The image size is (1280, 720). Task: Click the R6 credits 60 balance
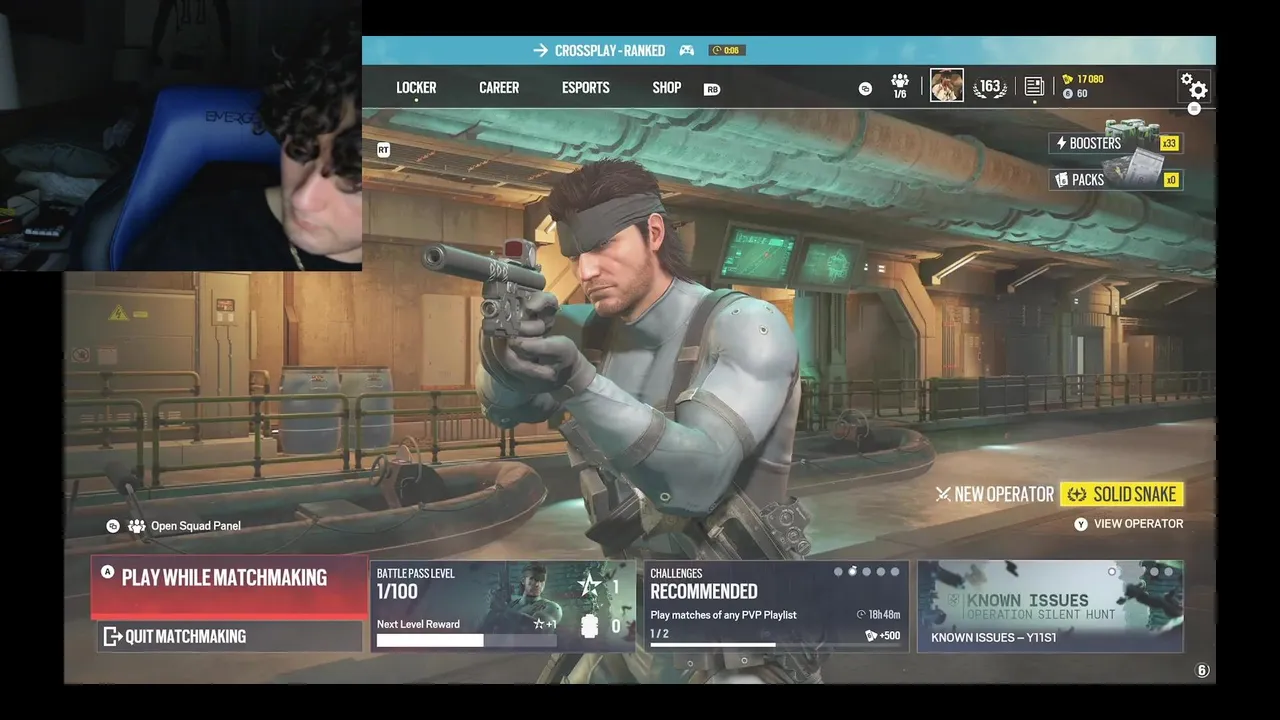tap(1075, 94)
